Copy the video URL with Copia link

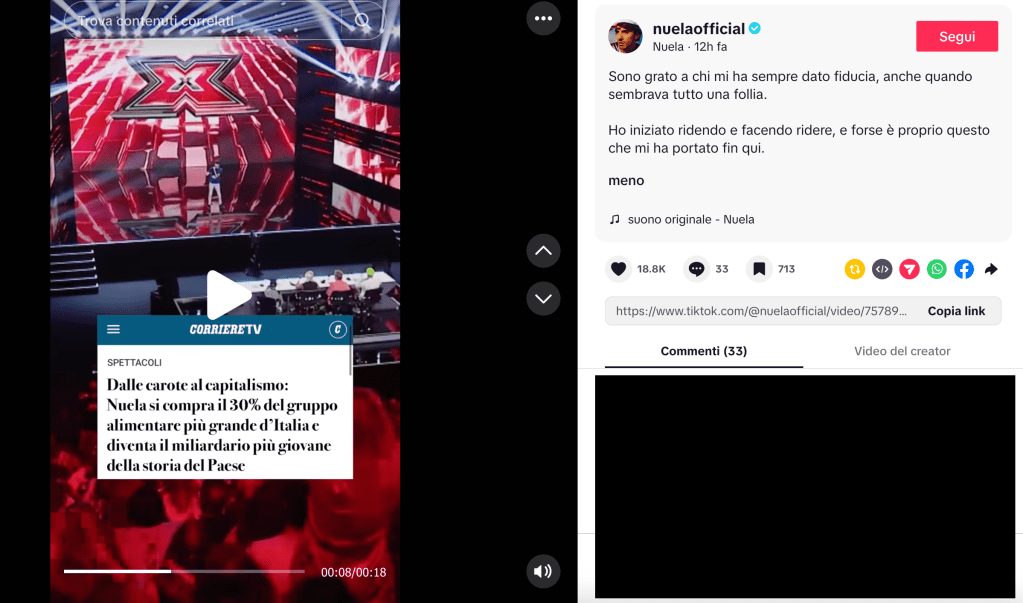coord(956,311)
